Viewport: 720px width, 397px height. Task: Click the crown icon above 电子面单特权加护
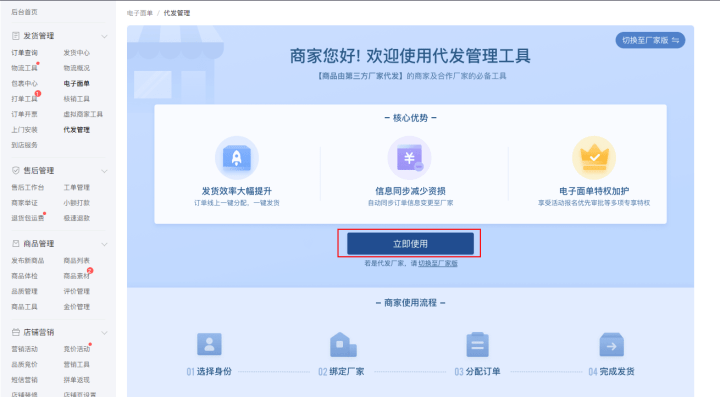coord(594,158)
